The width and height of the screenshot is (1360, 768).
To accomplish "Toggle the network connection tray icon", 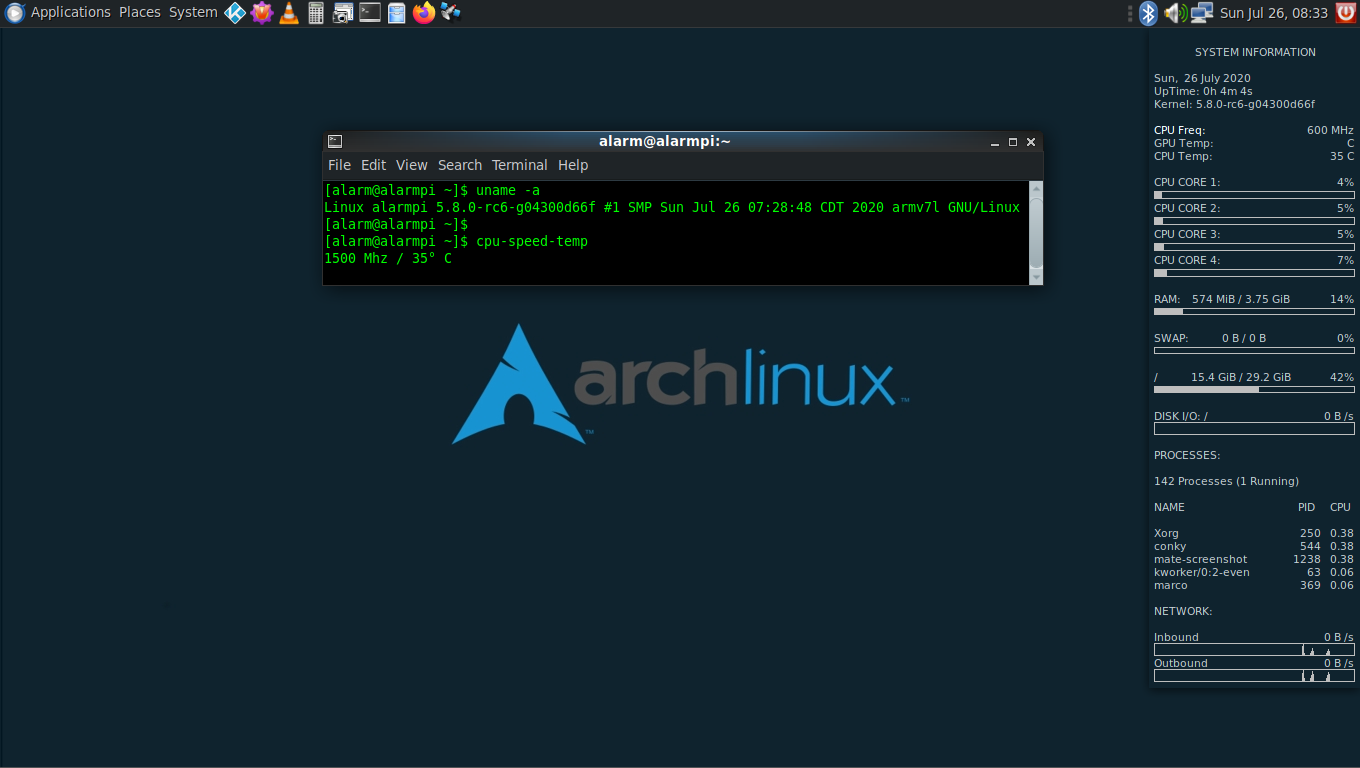I will [1200, 14].
